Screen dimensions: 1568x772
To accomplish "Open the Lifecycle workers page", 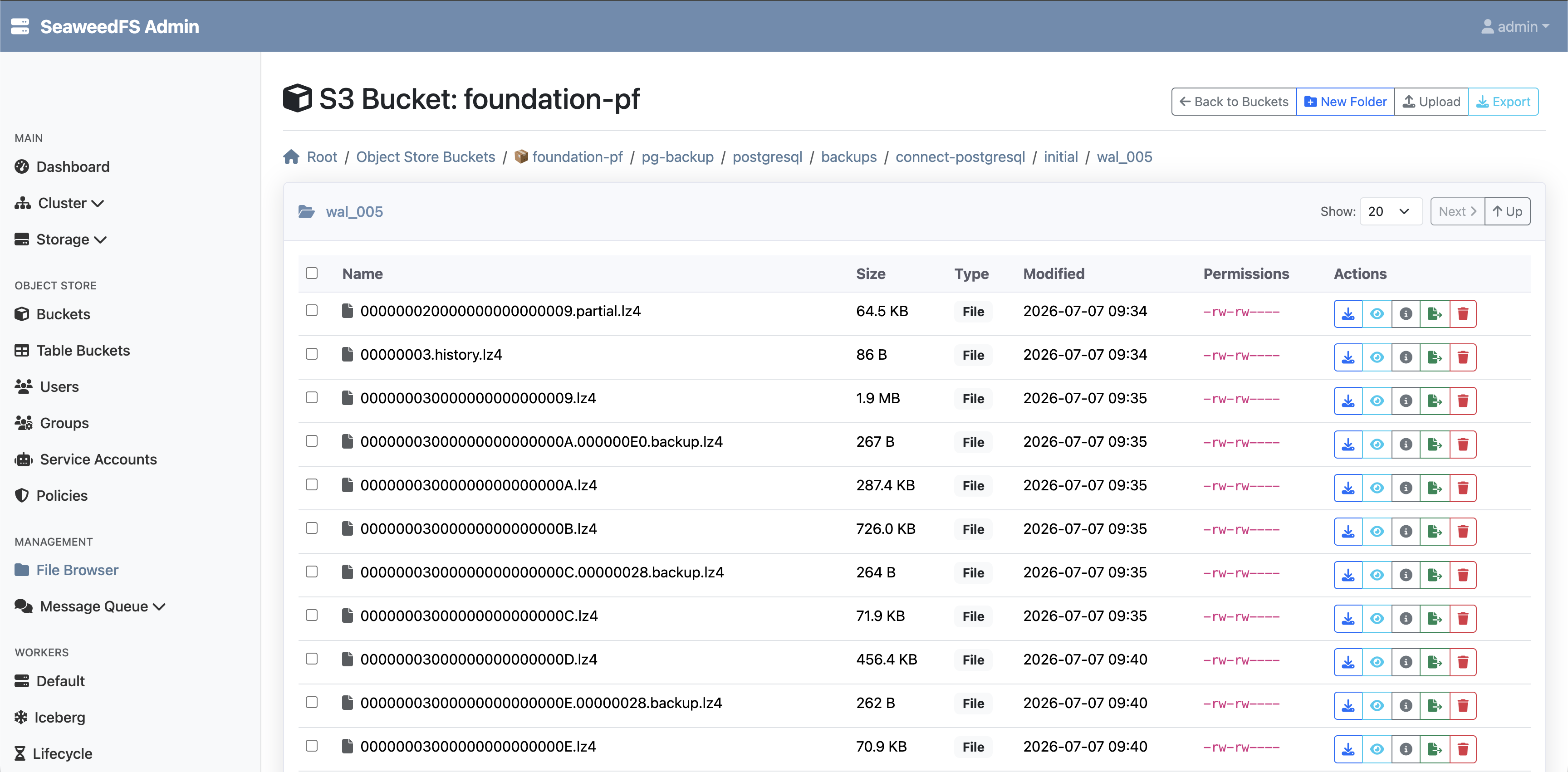I will (x=54, y=754).
